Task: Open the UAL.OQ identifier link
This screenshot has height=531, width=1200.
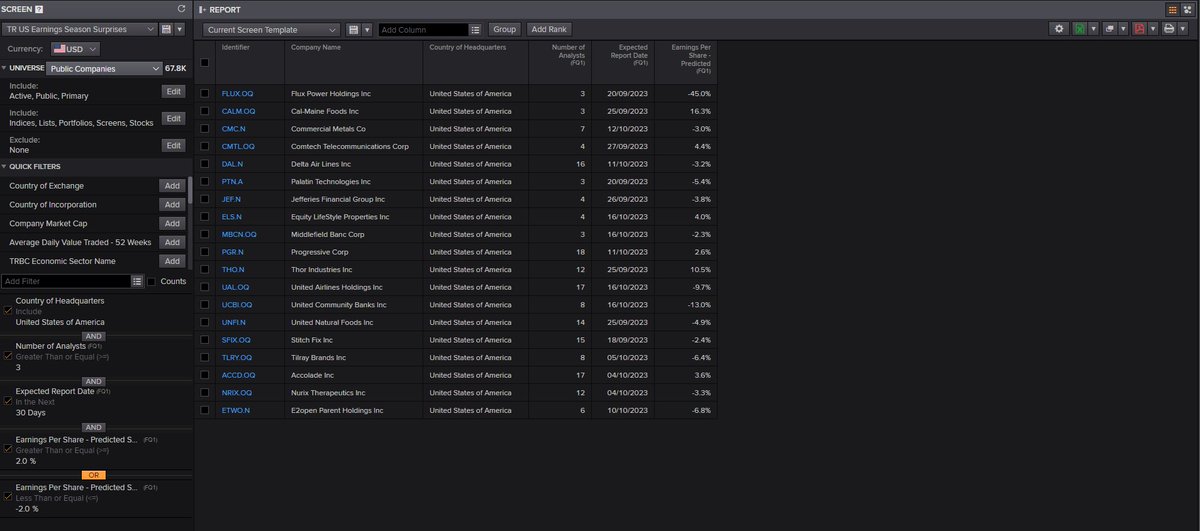Action: [236, 287]
